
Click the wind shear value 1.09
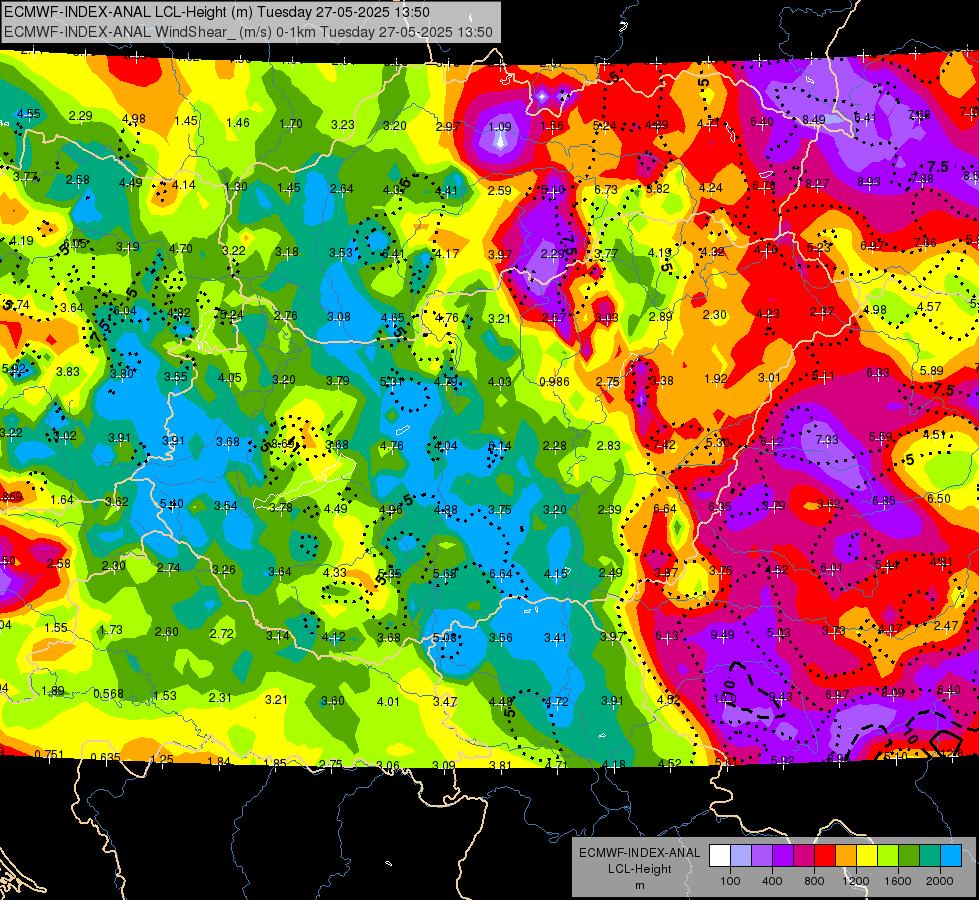(x=500, y=127)
